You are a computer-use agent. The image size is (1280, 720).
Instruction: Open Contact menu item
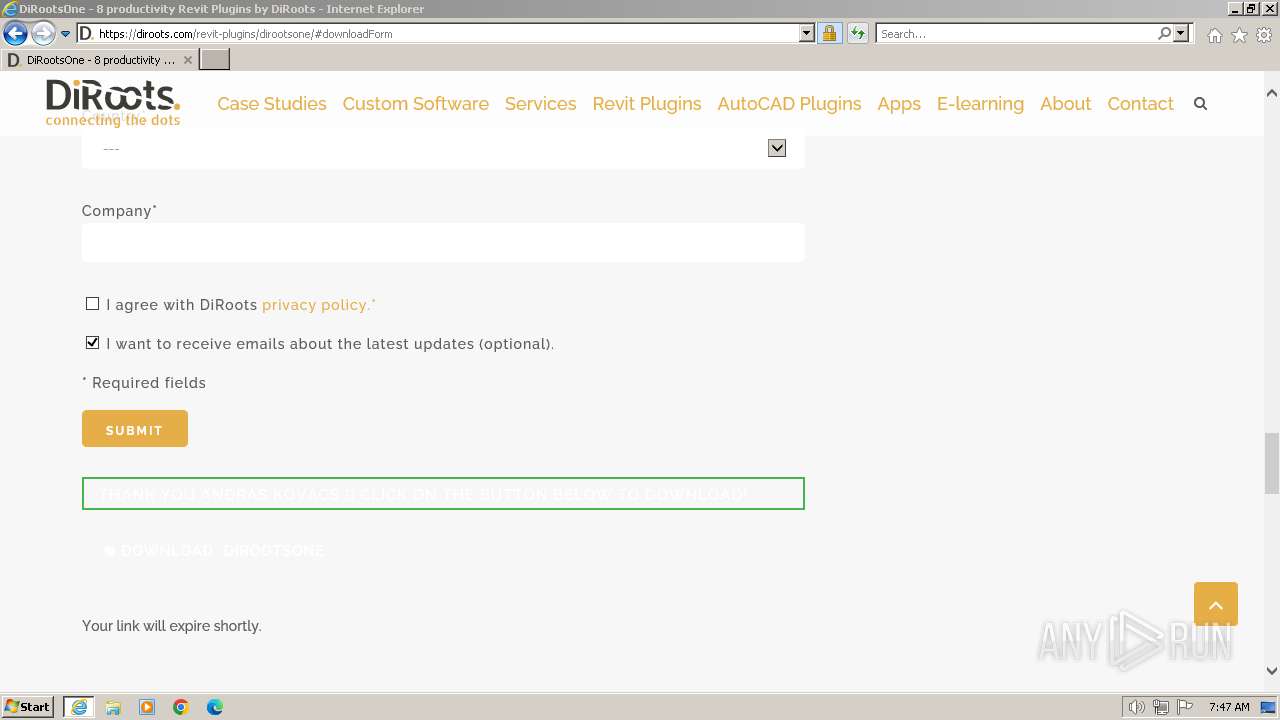click(1140, 103)
